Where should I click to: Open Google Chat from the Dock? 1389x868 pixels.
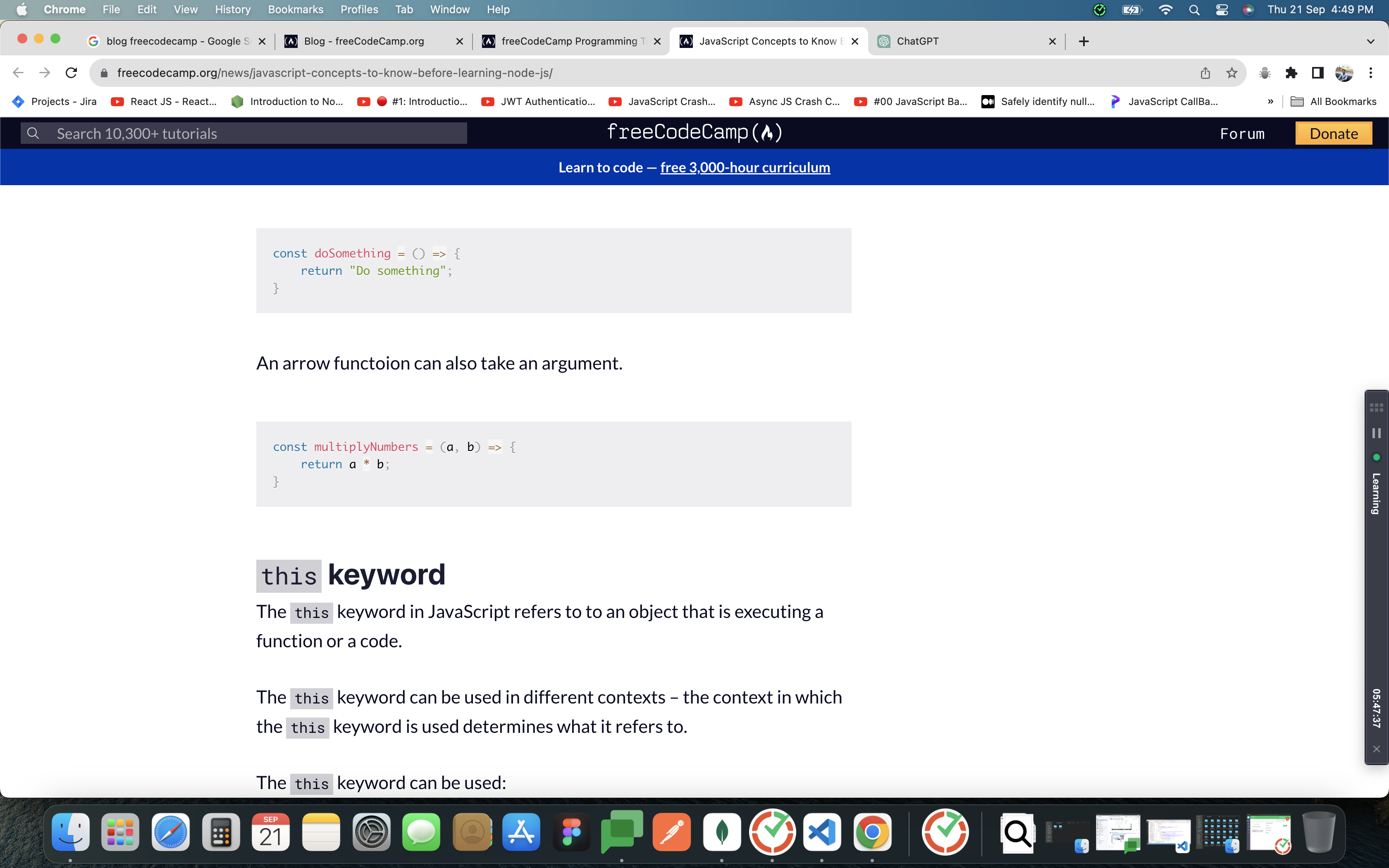point(622,831)
